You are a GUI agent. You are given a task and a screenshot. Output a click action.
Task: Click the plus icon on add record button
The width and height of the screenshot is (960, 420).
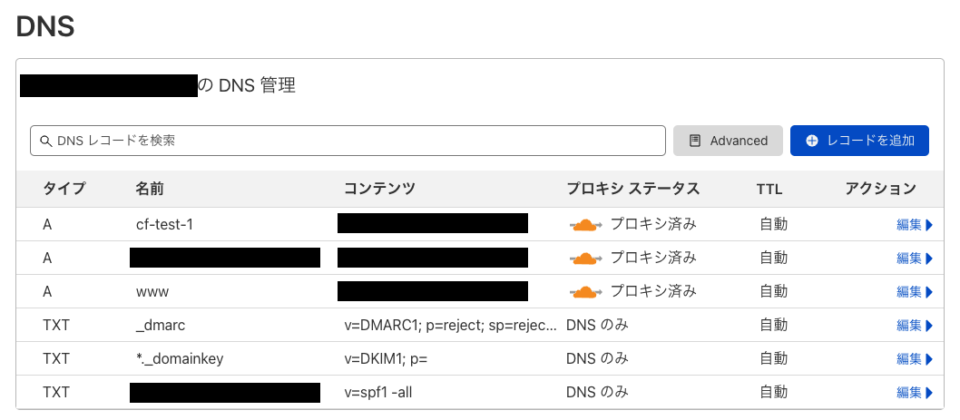812,141
